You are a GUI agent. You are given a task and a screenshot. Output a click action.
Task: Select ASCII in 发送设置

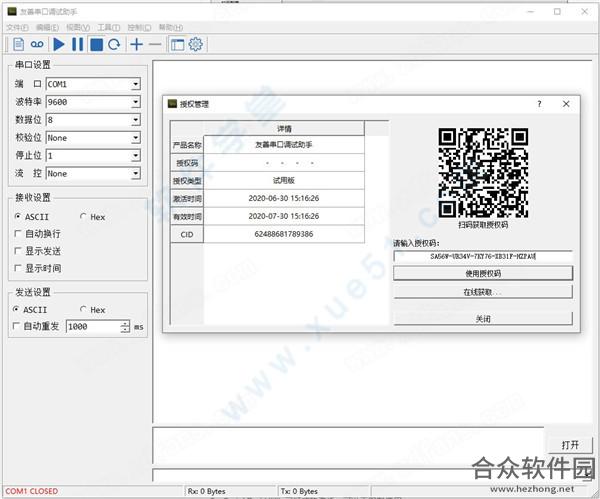30,309
